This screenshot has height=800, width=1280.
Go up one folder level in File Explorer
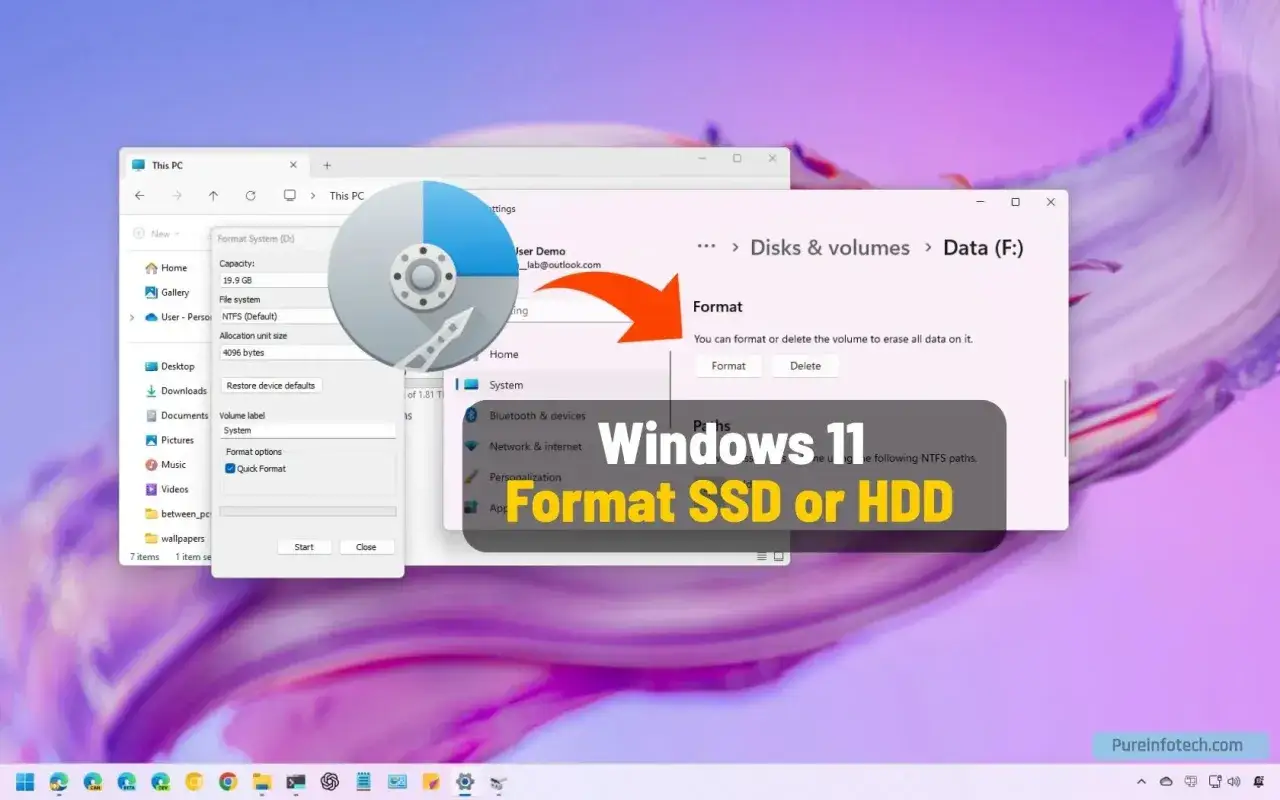click(x=213, y=196)
